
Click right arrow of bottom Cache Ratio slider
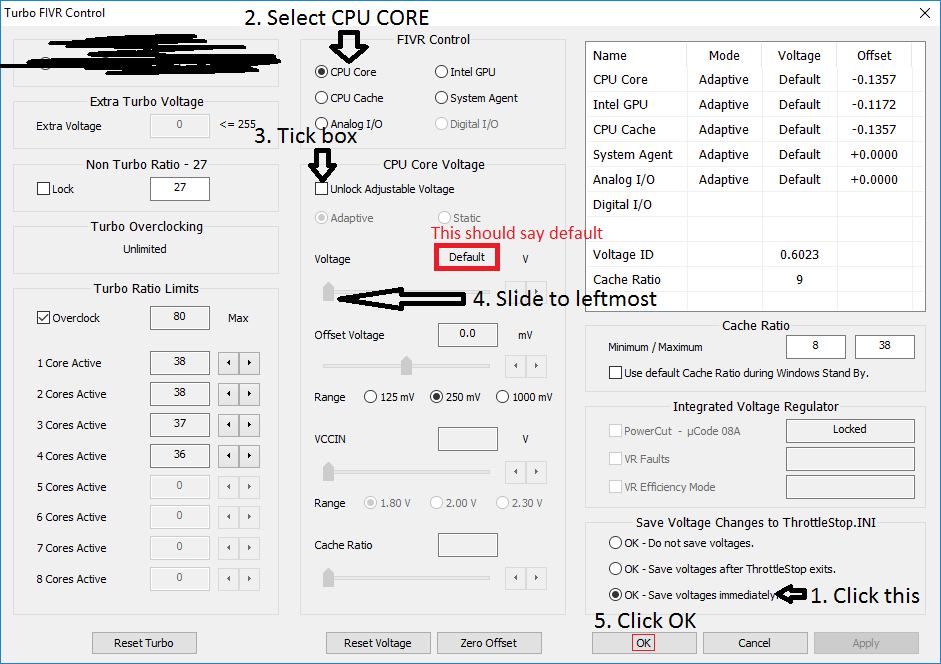tap(537, 578)
